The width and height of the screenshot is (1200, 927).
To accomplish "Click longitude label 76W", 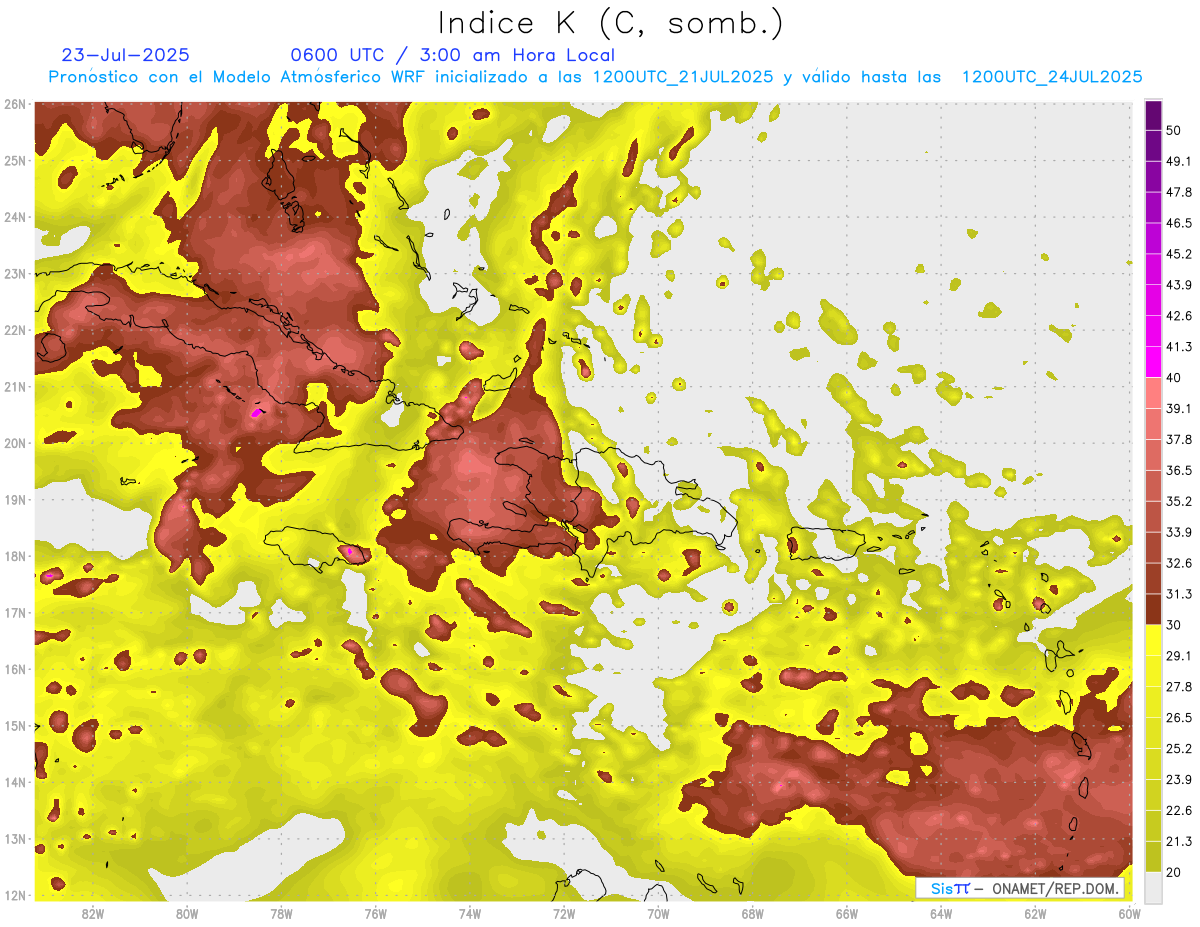I will coord(376,913).
